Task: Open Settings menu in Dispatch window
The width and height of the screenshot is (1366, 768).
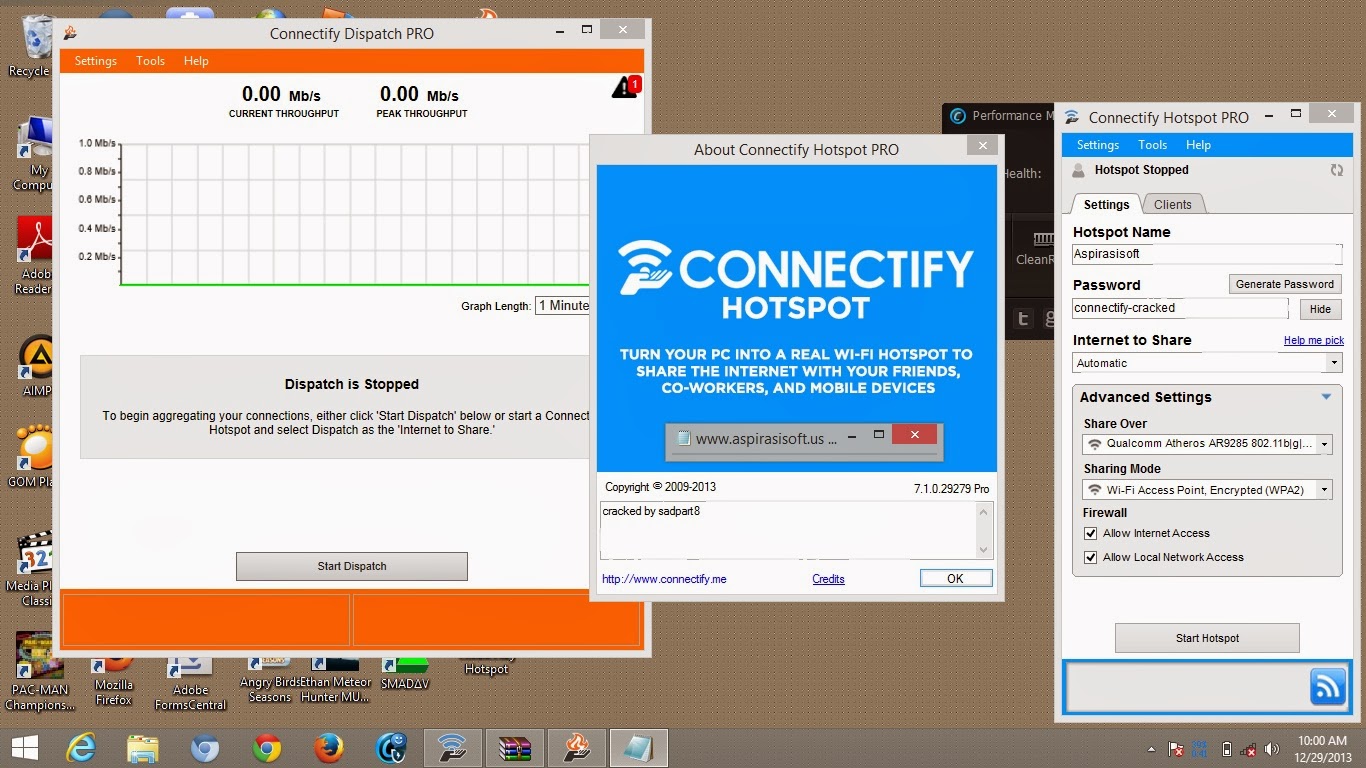Action: point(96,61)
